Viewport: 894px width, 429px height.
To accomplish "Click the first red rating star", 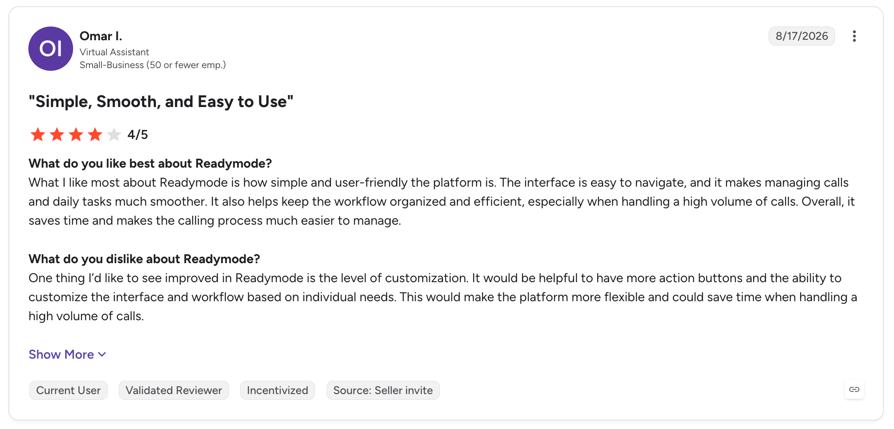I will point(38,135).
